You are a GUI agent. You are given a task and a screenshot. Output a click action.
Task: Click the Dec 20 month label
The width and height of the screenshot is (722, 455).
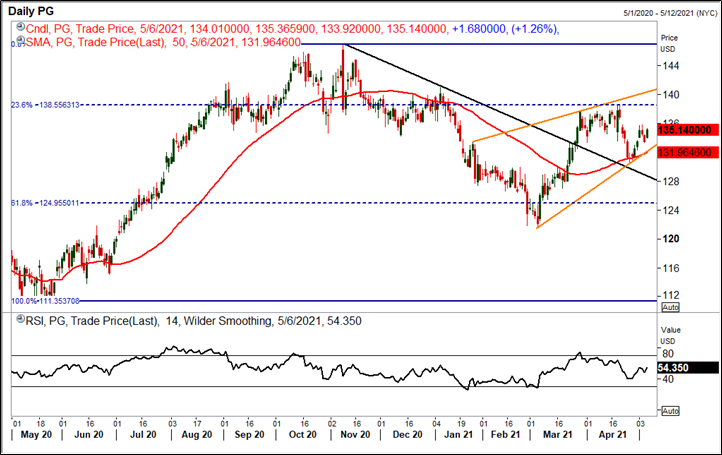click(x=408, y=434)
